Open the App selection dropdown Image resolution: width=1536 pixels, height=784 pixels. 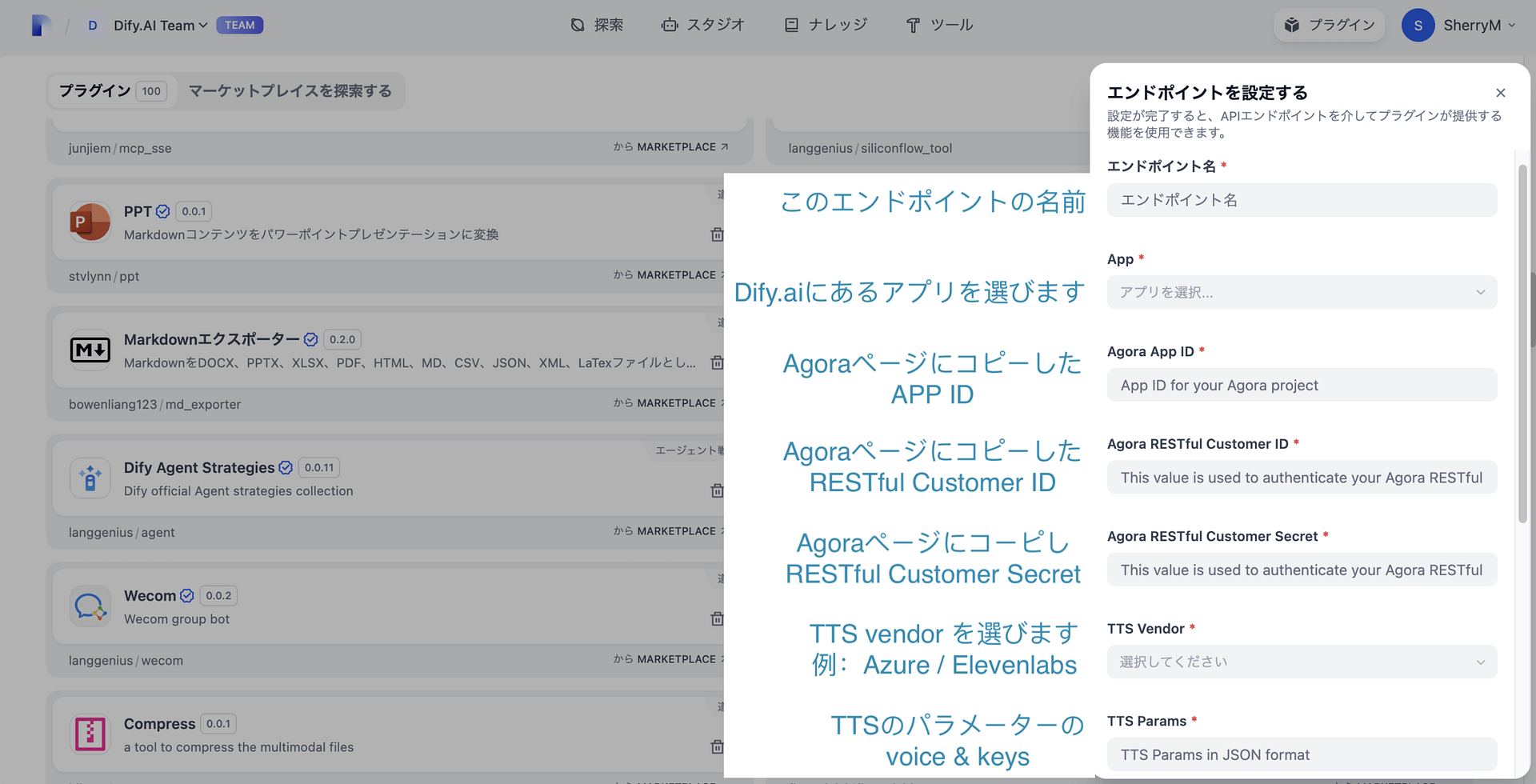1301,293
